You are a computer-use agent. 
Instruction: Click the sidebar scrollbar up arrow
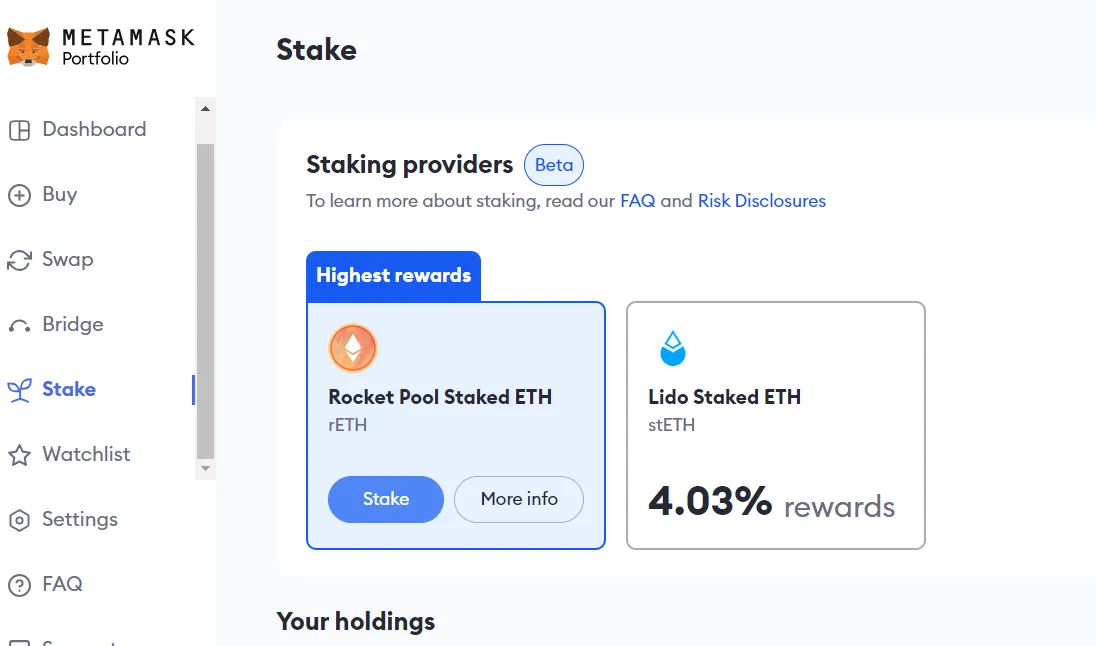coord(205,108)
